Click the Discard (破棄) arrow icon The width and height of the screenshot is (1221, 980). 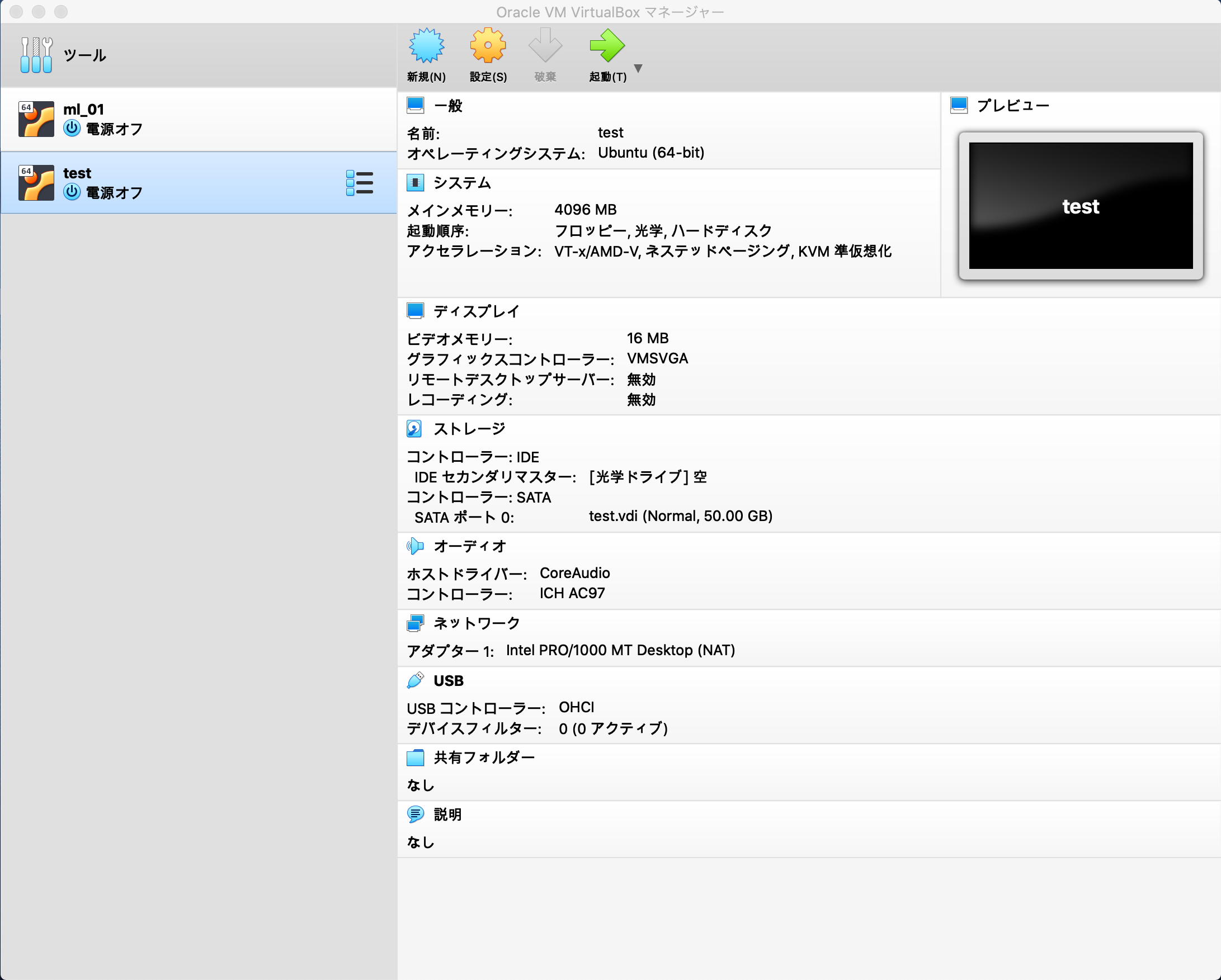(x=545, y=46)
